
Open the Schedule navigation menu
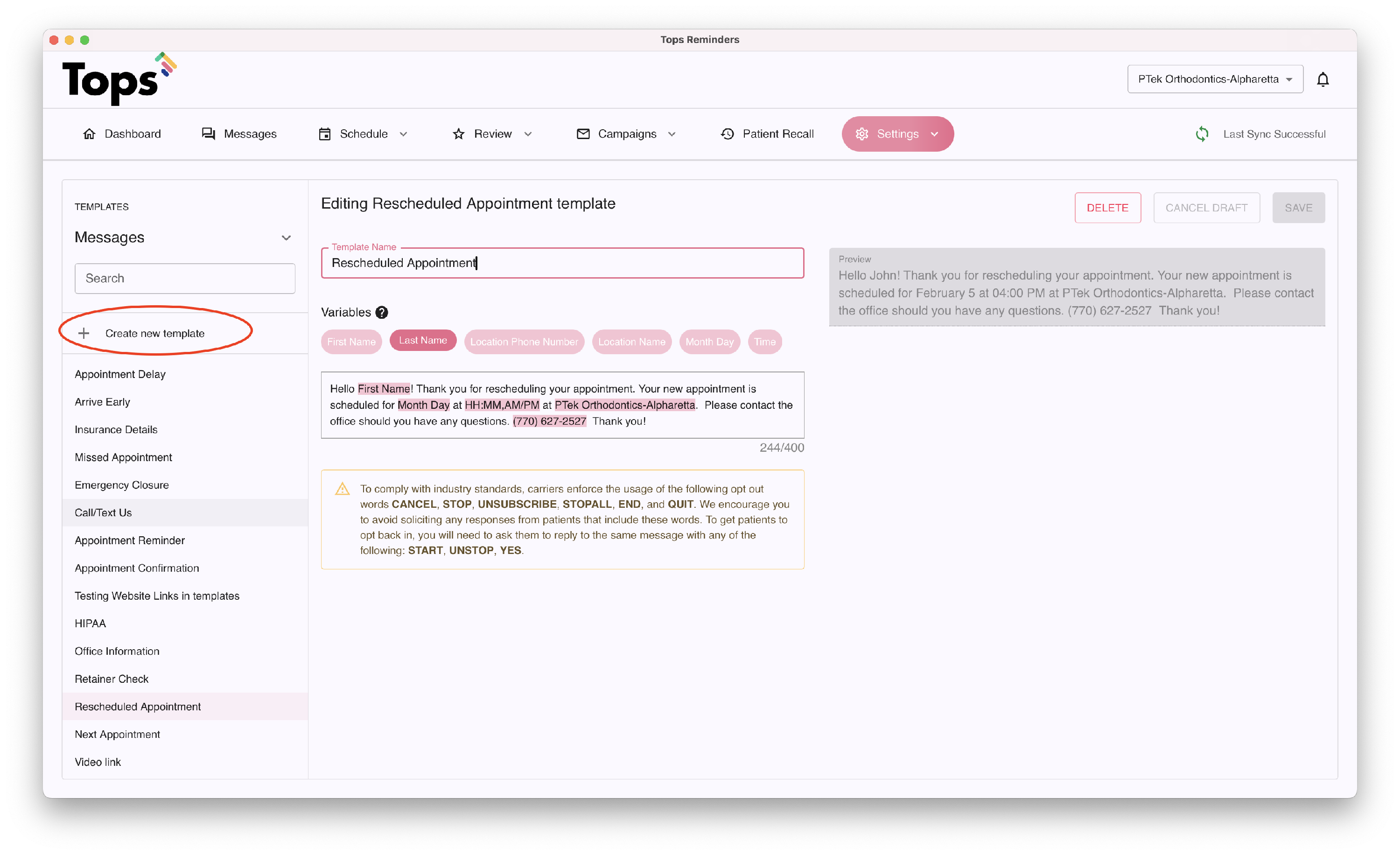point(363,134)
